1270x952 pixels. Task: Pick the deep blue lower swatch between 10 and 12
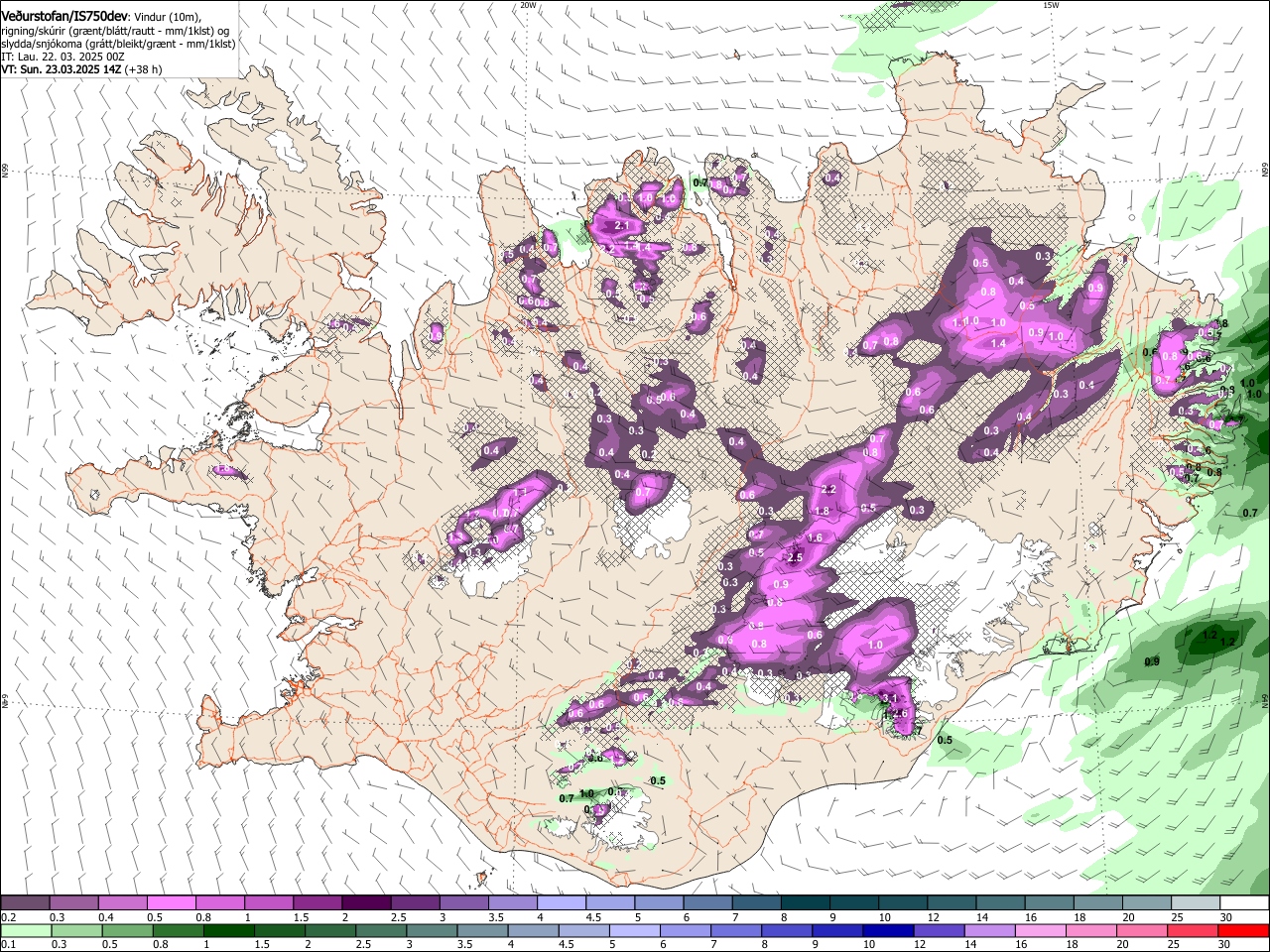[887, 931]
